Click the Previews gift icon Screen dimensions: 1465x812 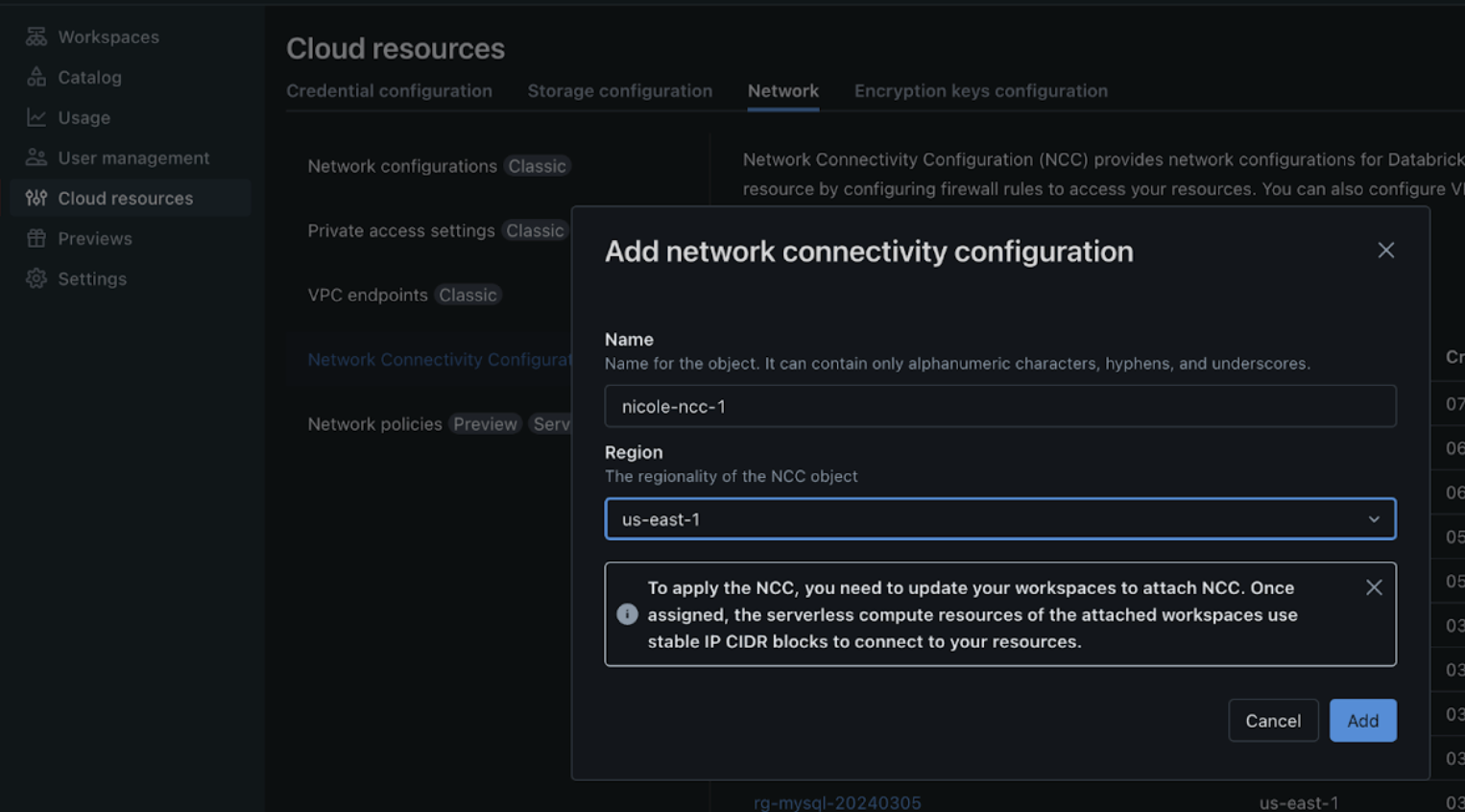(36, 238)
